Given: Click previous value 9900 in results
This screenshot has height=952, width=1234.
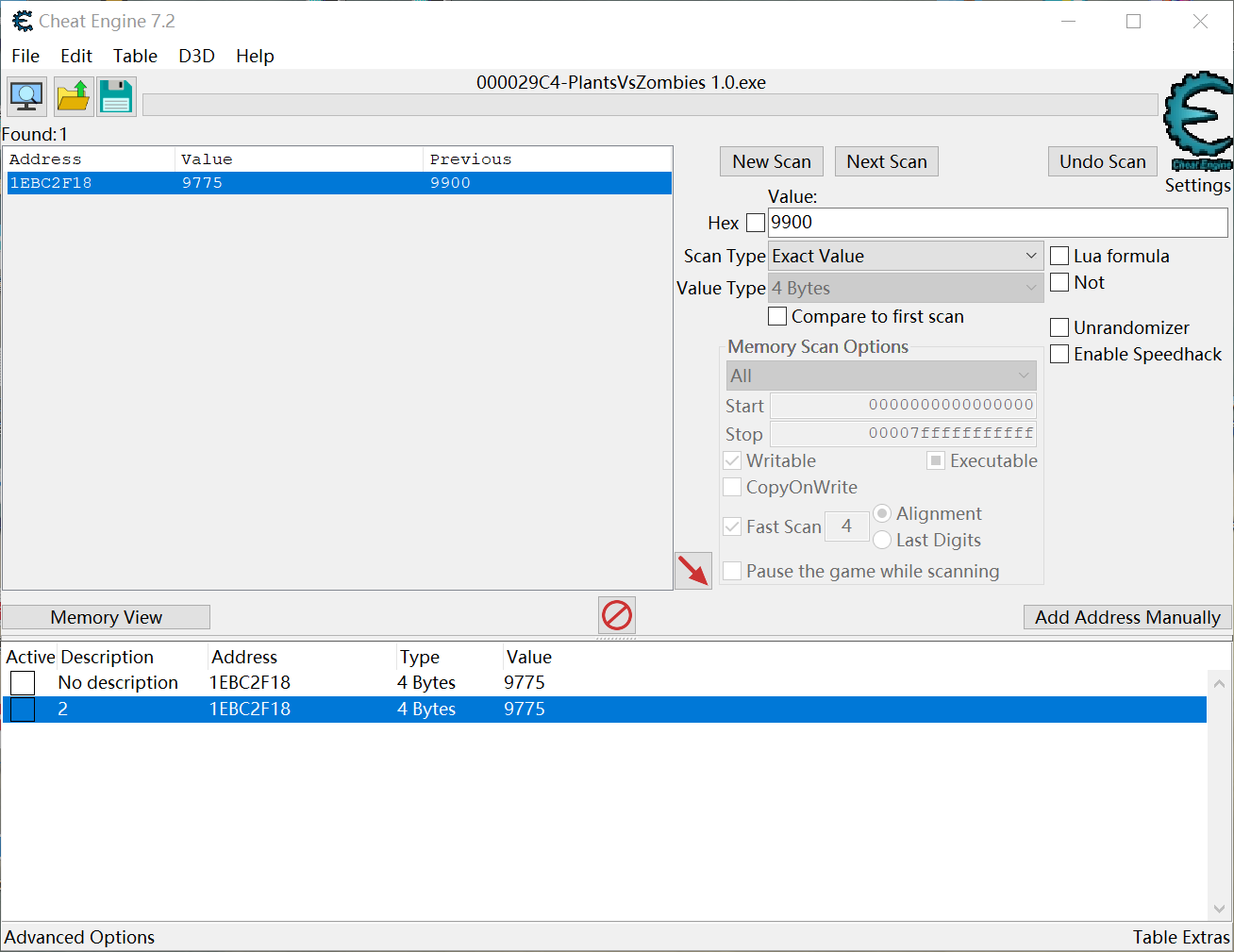Looking at the screenshot, I should pos(450,183).
